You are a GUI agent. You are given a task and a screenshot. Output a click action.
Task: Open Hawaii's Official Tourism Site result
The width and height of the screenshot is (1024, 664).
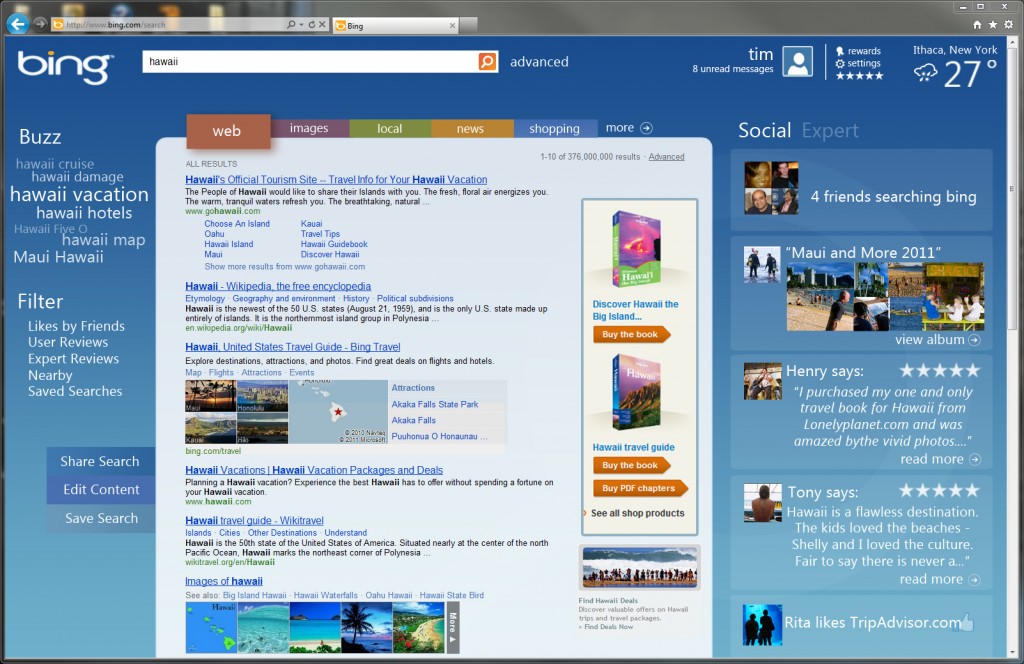click(336, 180)
